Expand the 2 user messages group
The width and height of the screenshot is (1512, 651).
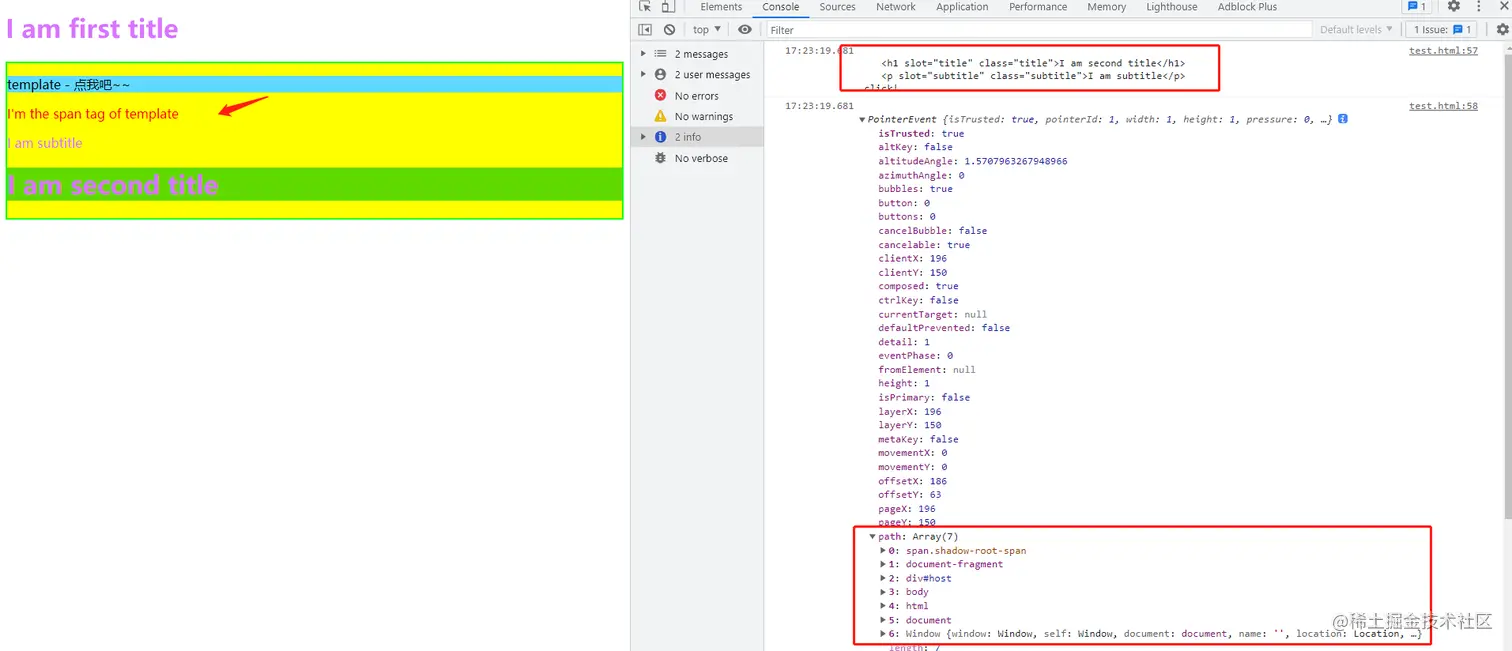coord(644,75)
